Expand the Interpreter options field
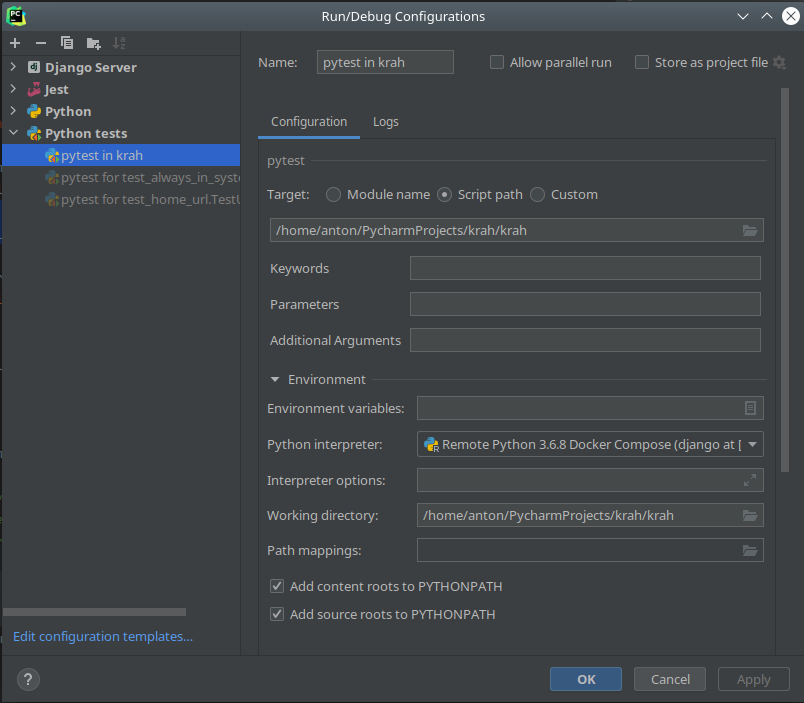 click(750, 480)
